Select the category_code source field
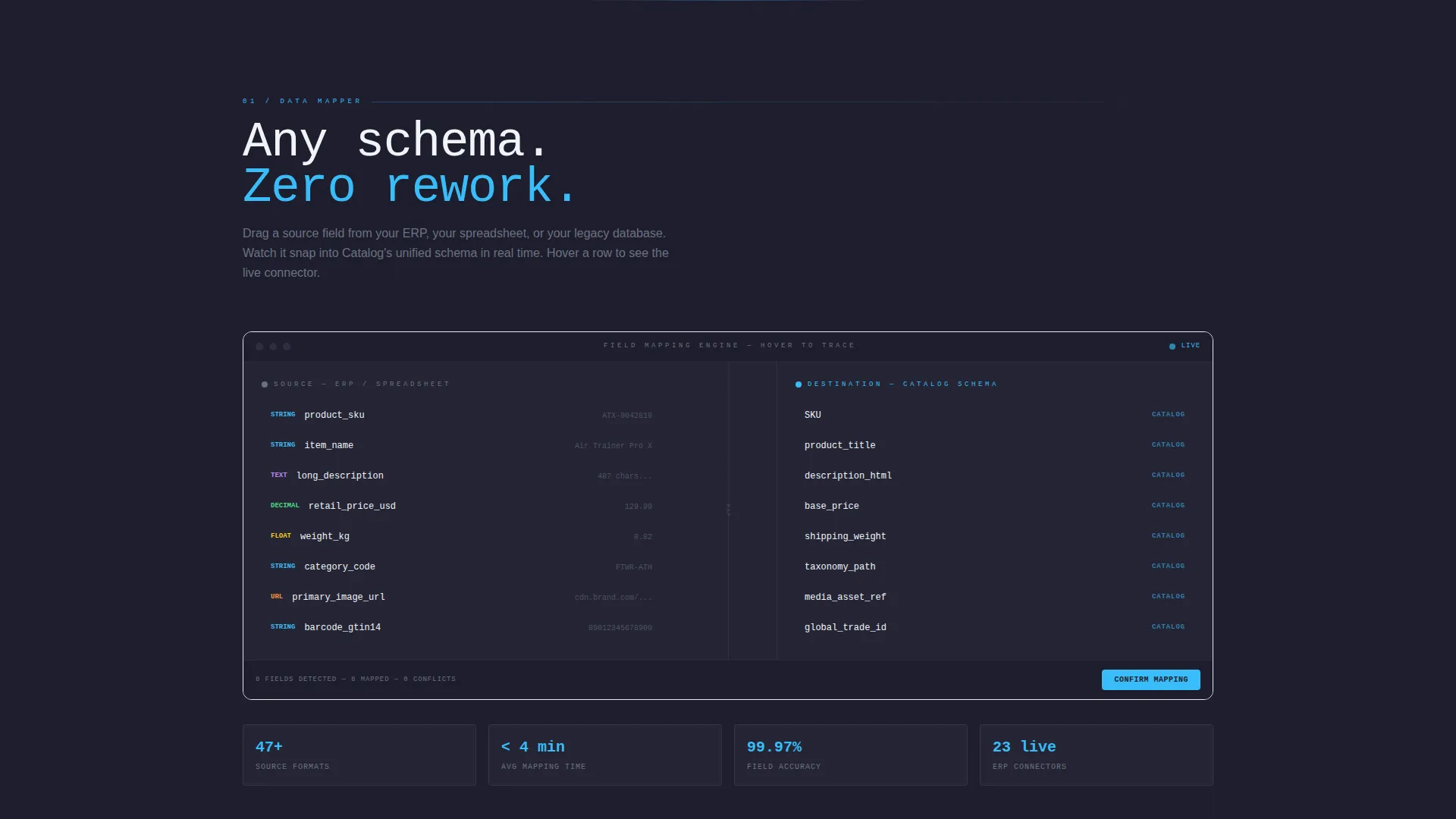This screenshot has height=819, width=1456. click(x=461, y=566)
